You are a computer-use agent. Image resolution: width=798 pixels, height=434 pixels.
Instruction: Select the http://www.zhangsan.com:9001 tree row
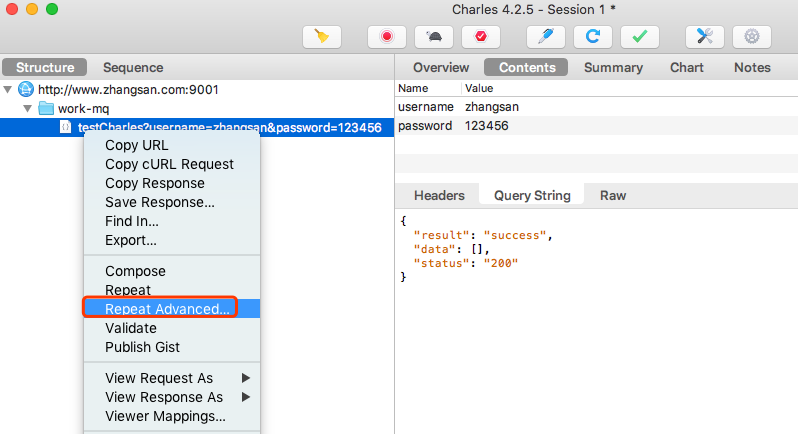point(197,90)
